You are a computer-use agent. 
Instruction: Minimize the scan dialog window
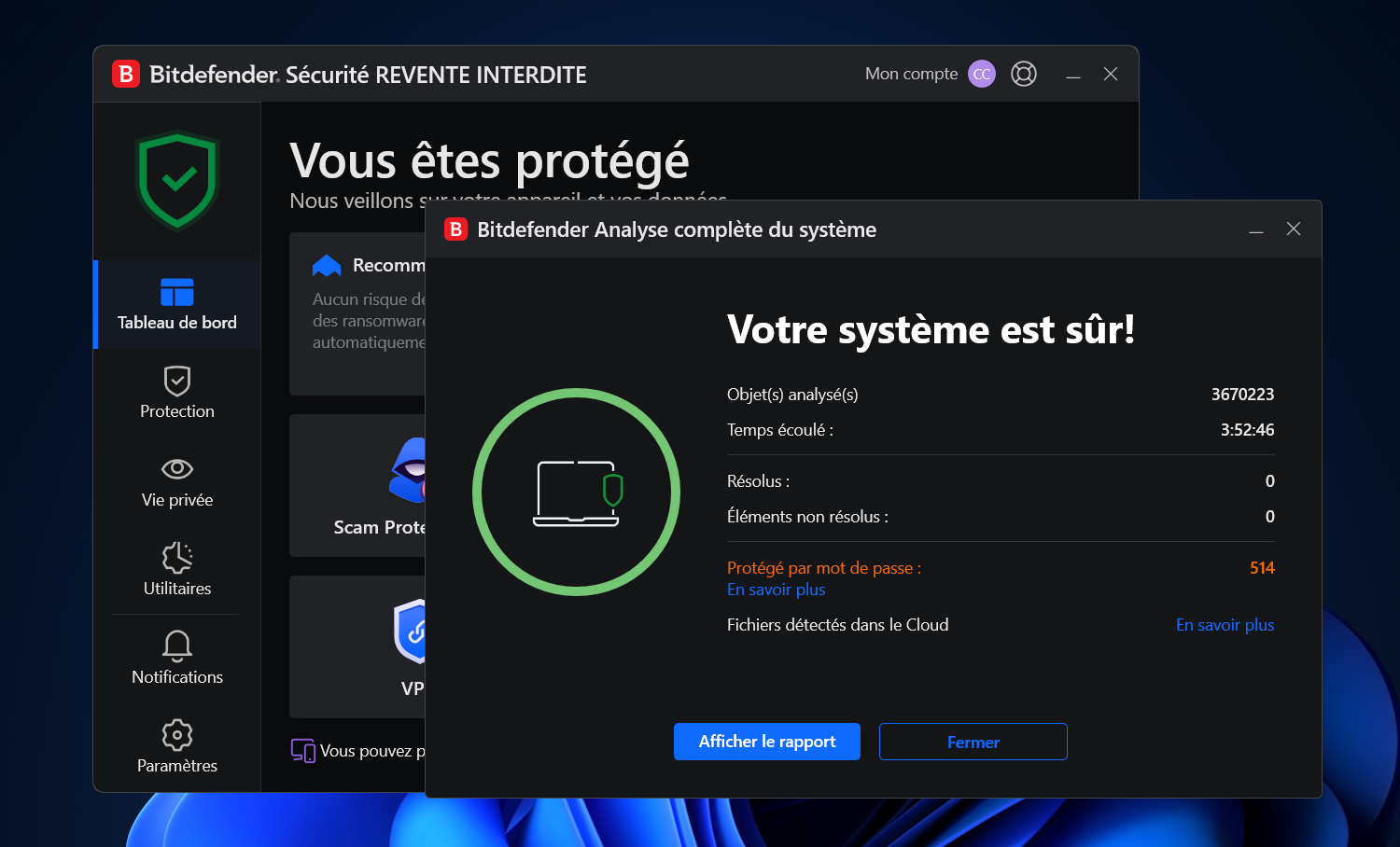(x=1256, y=229)
